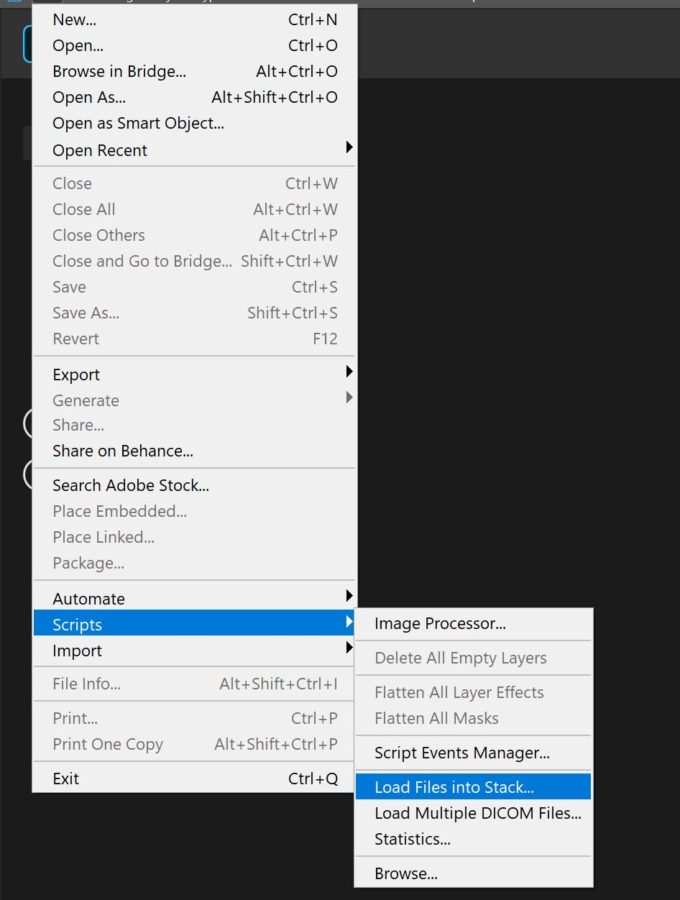This screenshot has width=680, height=900.
Task: Click Flatten All Masks
Action: point(473,718)
